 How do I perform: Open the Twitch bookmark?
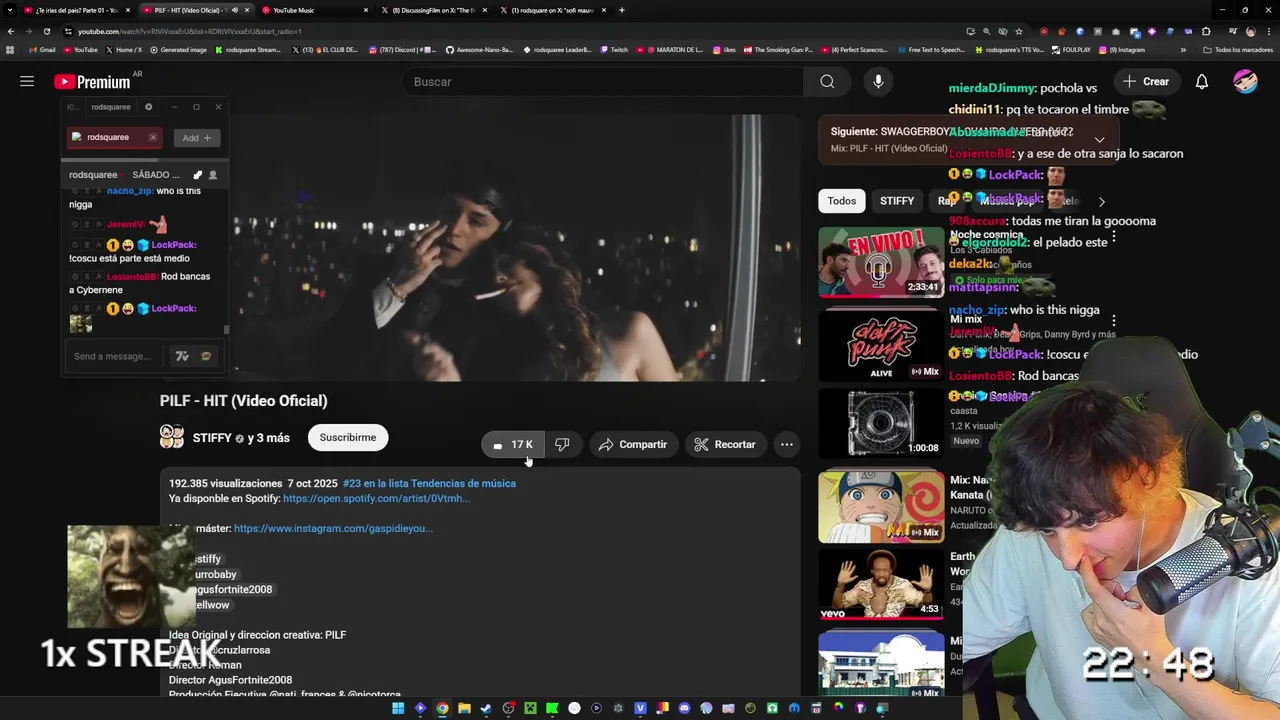(613, 49)
